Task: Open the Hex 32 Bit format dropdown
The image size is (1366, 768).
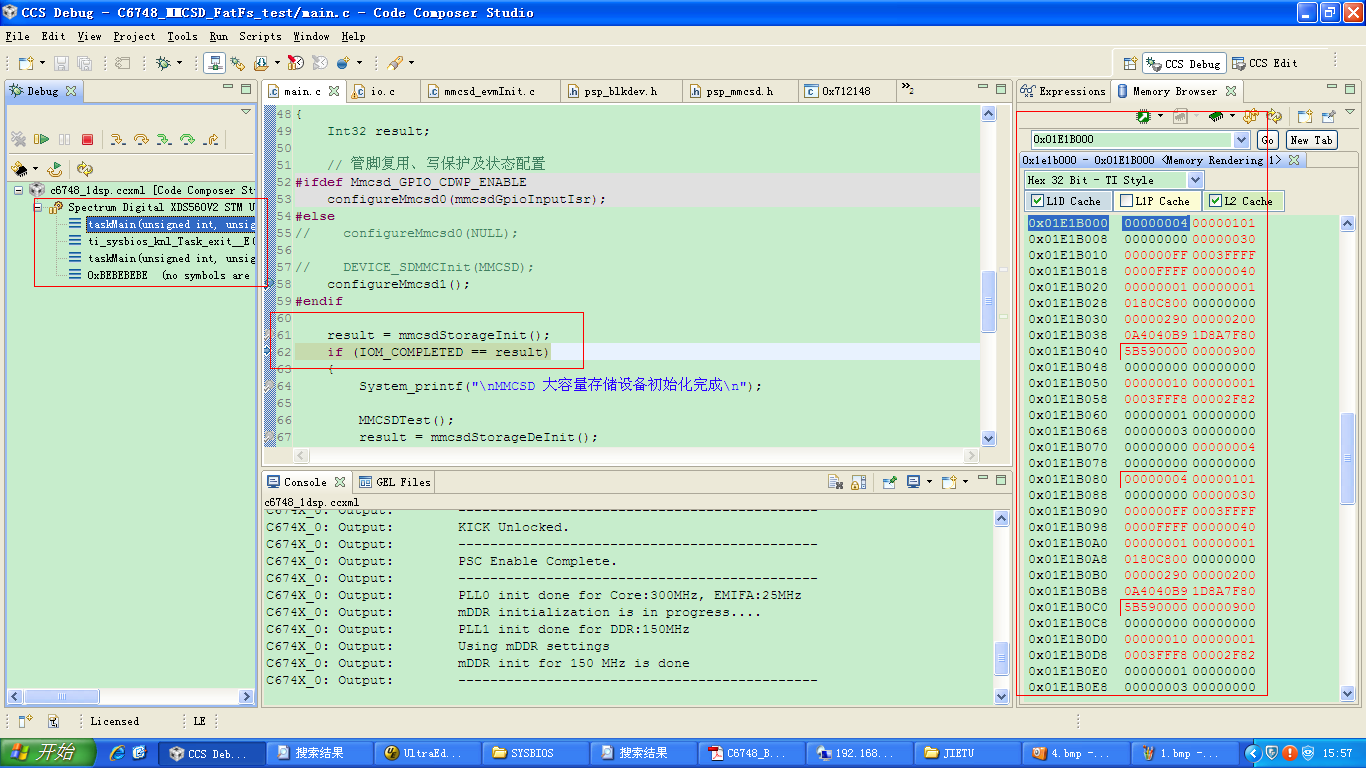Action: click(x=1195, y=180)
